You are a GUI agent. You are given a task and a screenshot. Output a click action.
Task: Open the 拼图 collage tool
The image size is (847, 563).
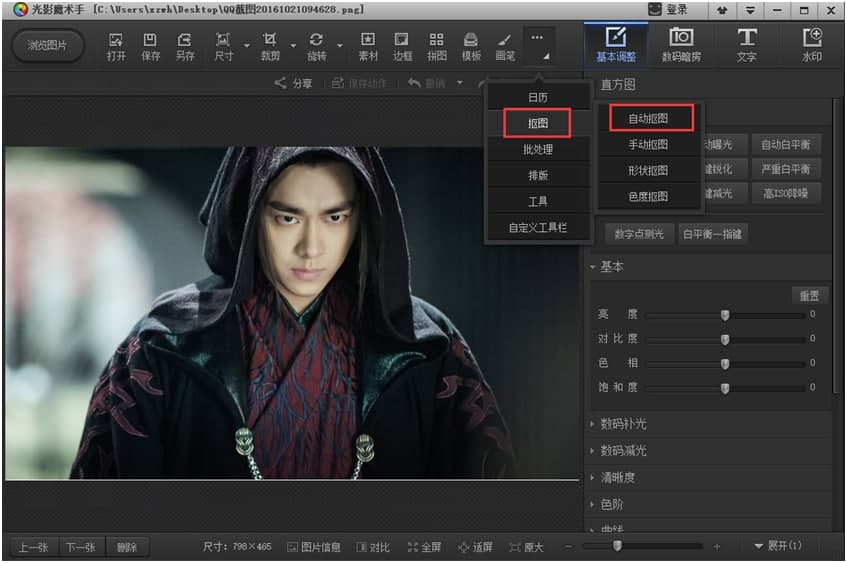[436, 46]
